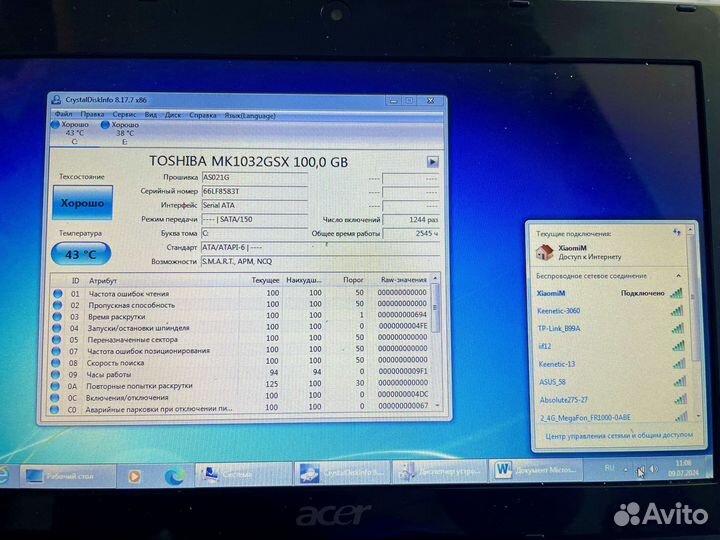The image size is (720, 540).
Task: Click the status icon of row 08
Action: coord(56,362)
